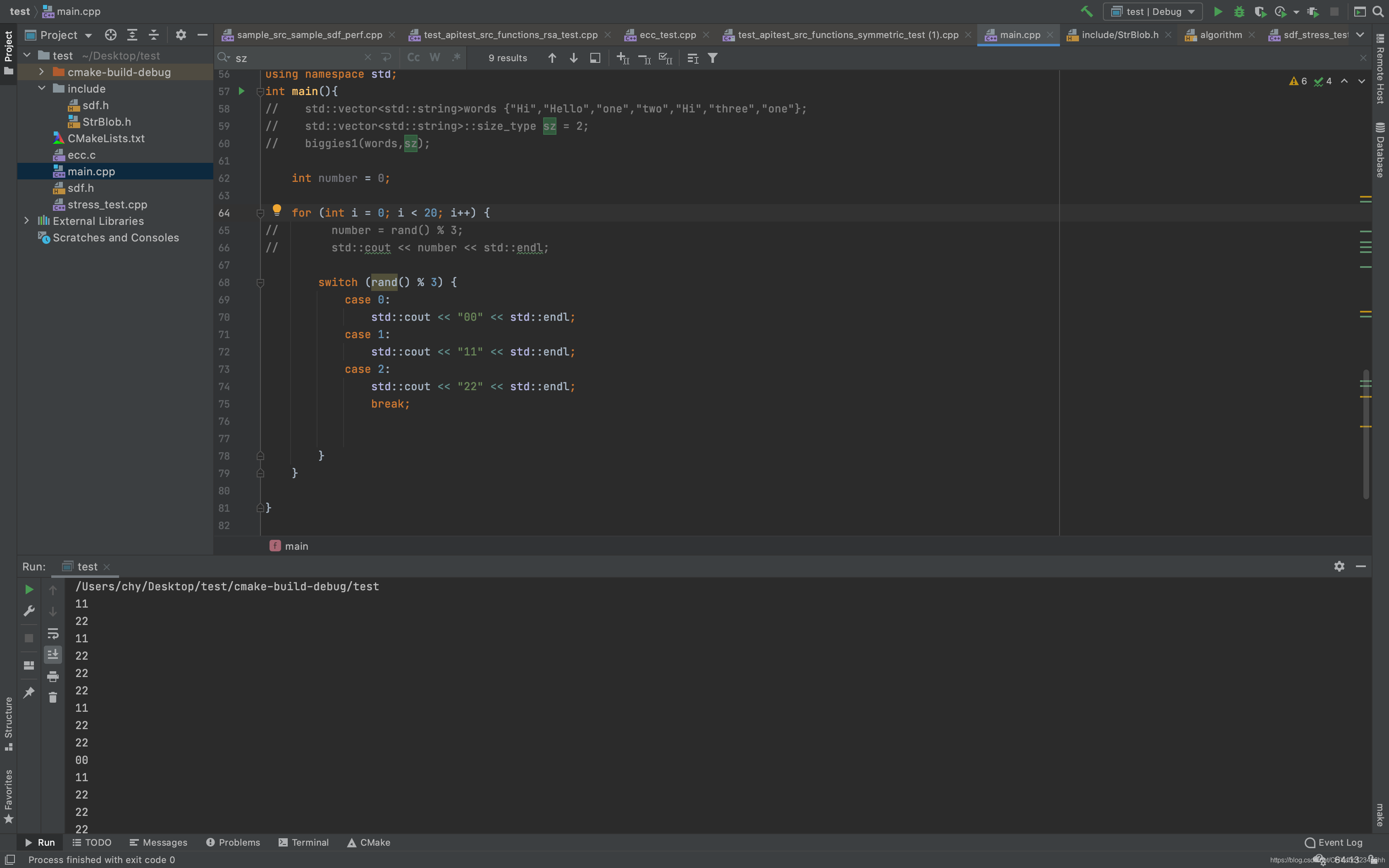The height and width of the screenshot is (868, 1389).
Task: Start debugging with the bug icon
Action: (x=1239, y=12)
